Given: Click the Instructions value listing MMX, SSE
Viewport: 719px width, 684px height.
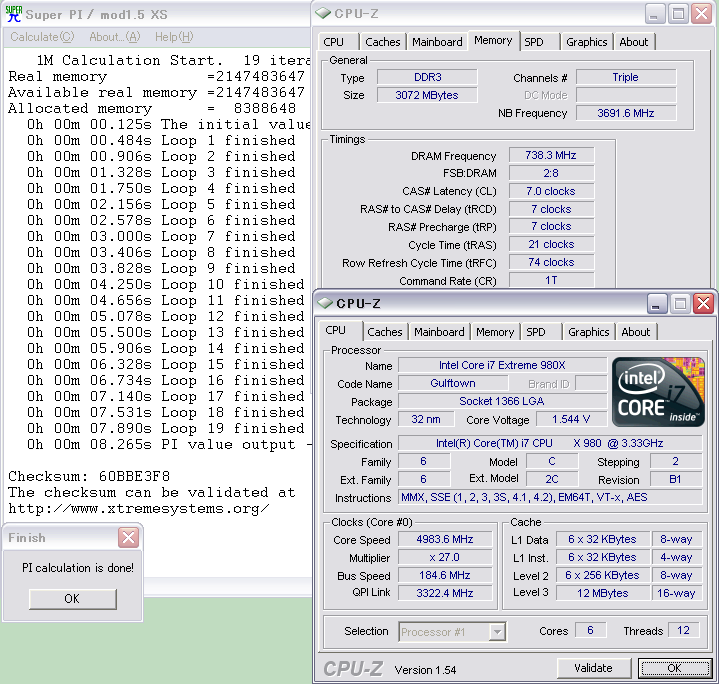Looking at the screenshot, I should tap(550, 497).
